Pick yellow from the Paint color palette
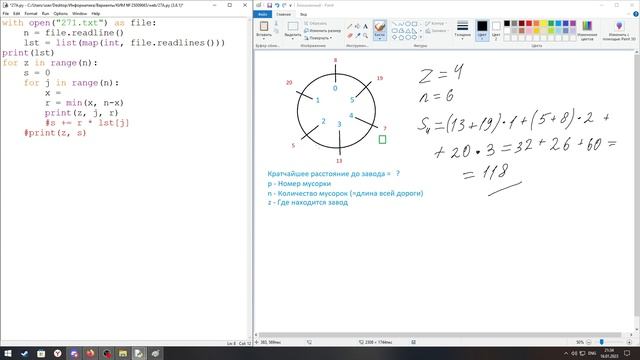640x360 pixels. 544,23
